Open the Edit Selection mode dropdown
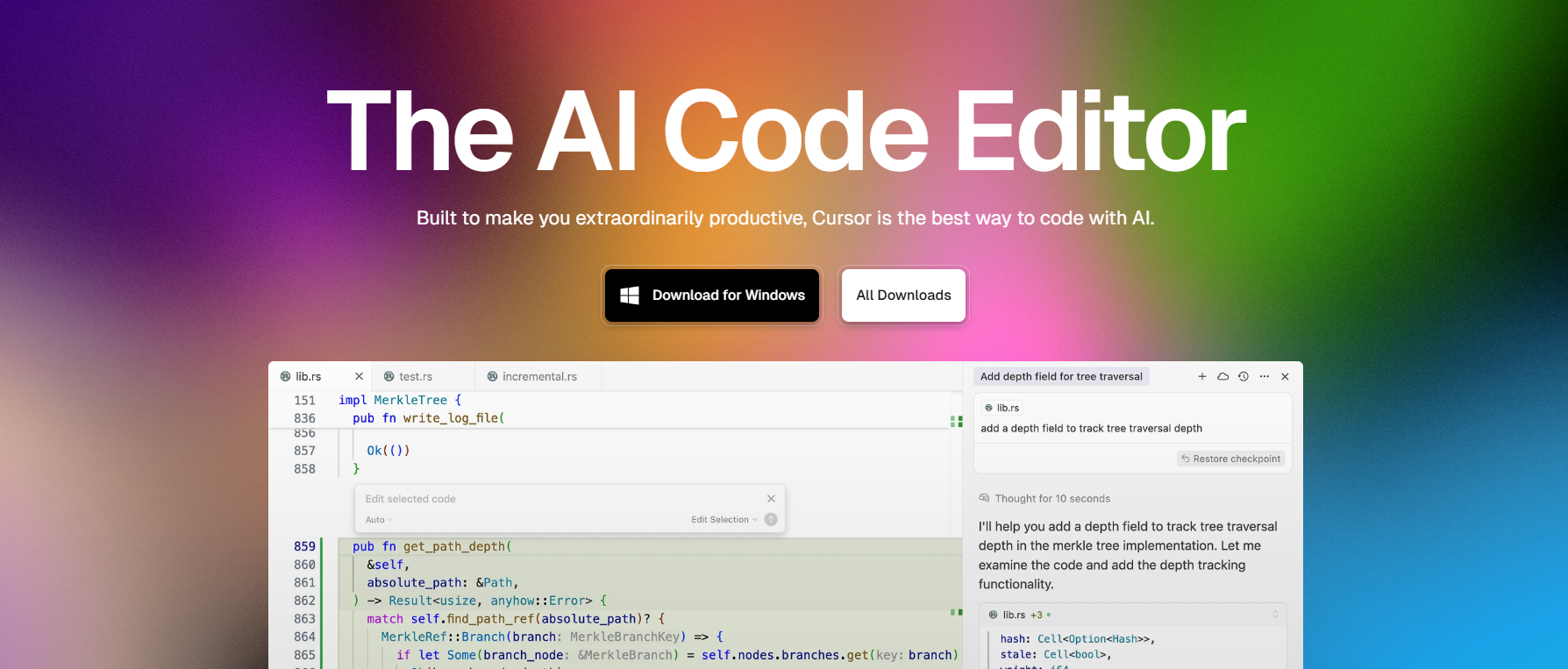This screenshot has height=669, width=1568. click(x=723, y=520)
